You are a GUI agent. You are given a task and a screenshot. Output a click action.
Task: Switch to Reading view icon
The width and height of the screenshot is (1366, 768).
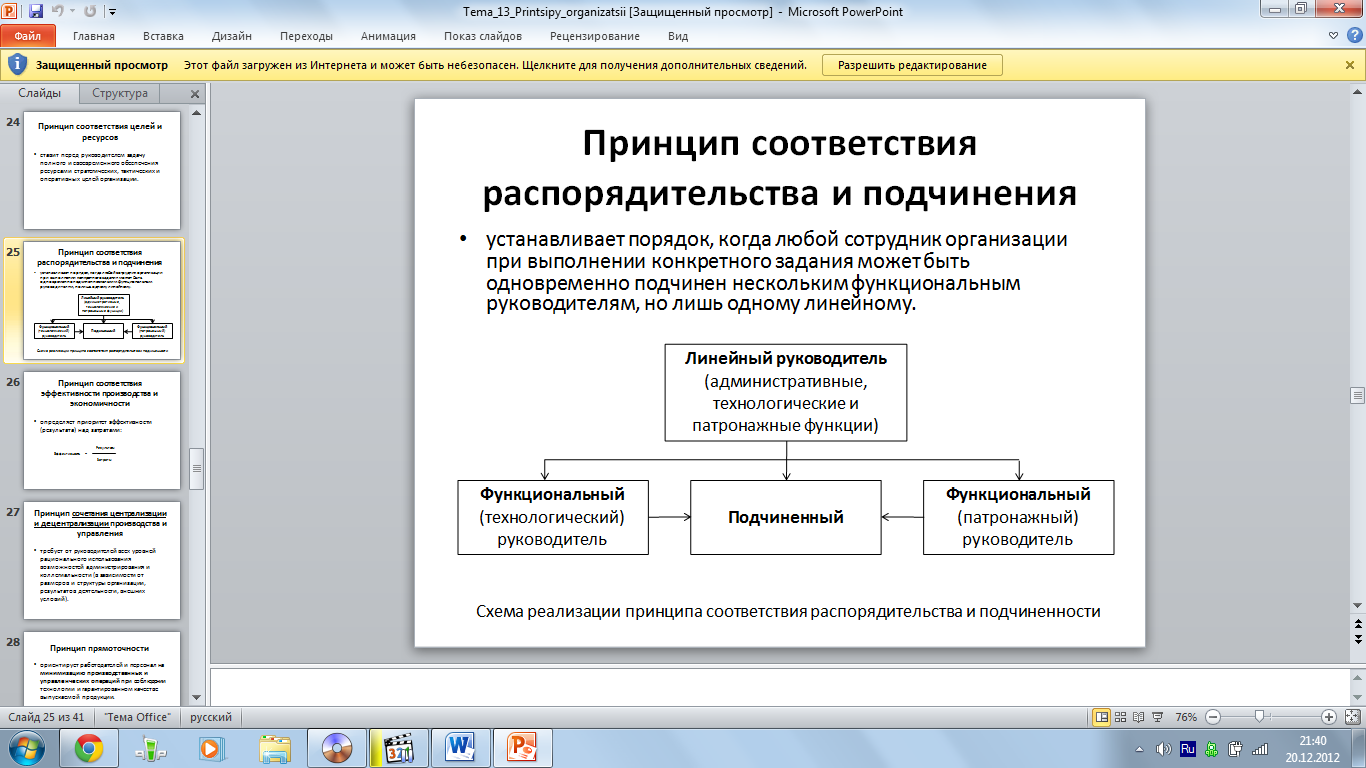point(1137,717)
